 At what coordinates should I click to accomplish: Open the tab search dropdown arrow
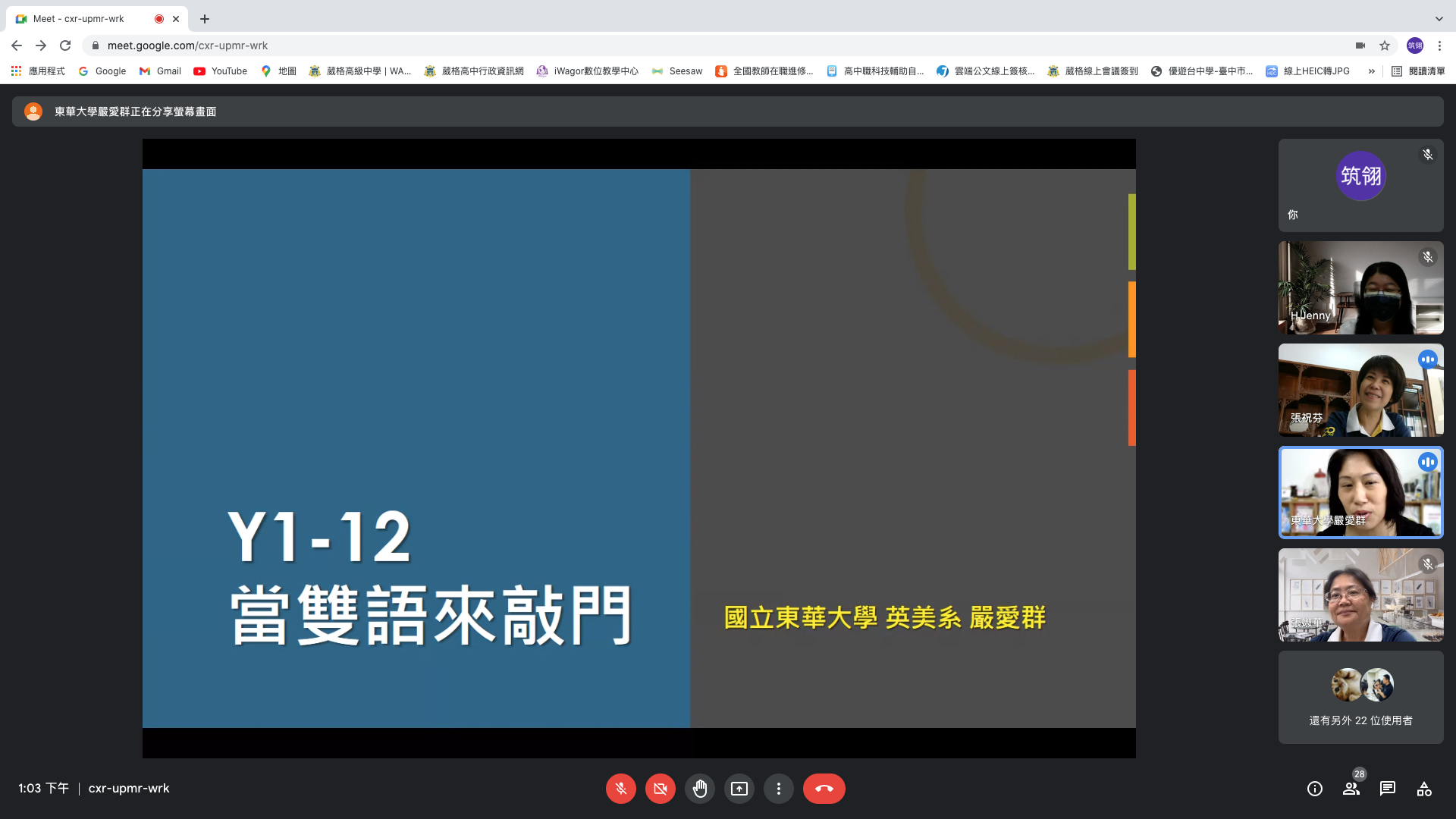(1439, 18)
